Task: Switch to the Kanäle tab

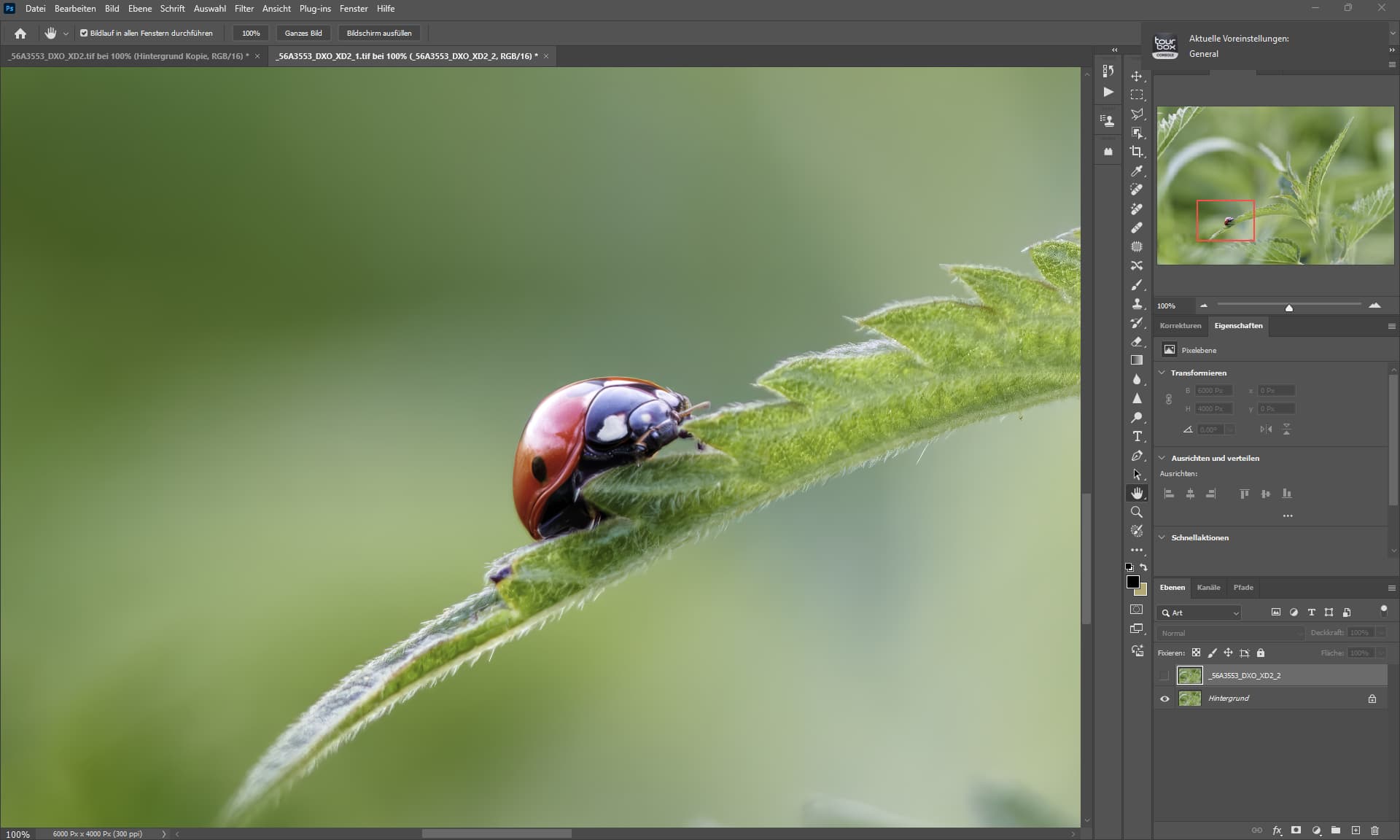Action: pos(1208,587)
